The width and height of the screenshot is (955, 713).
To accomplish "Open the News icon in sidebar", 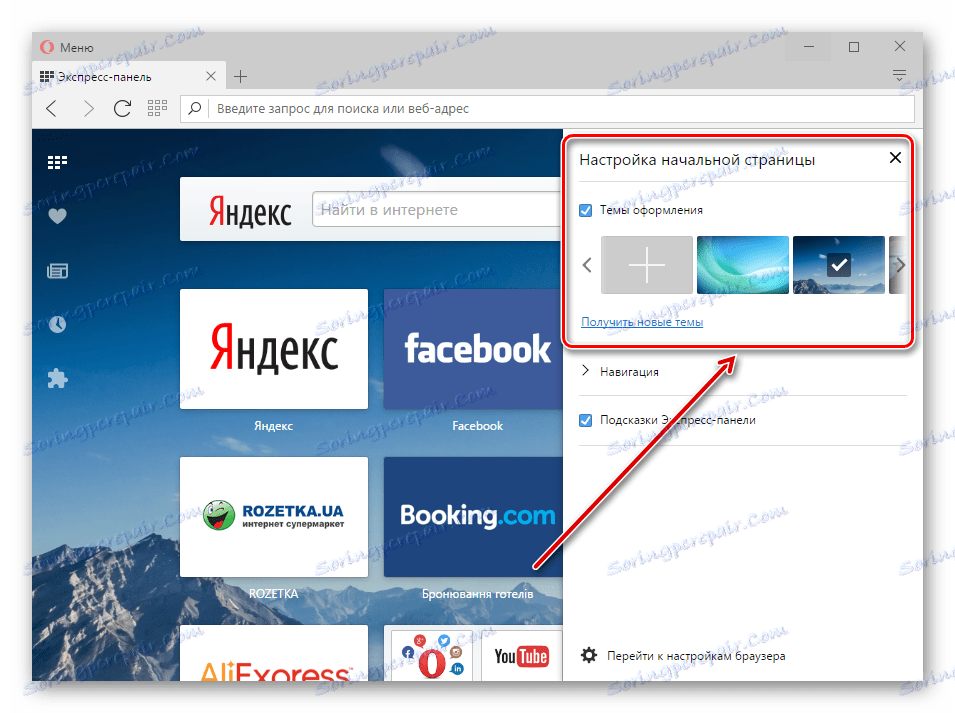I will point(57,270).
